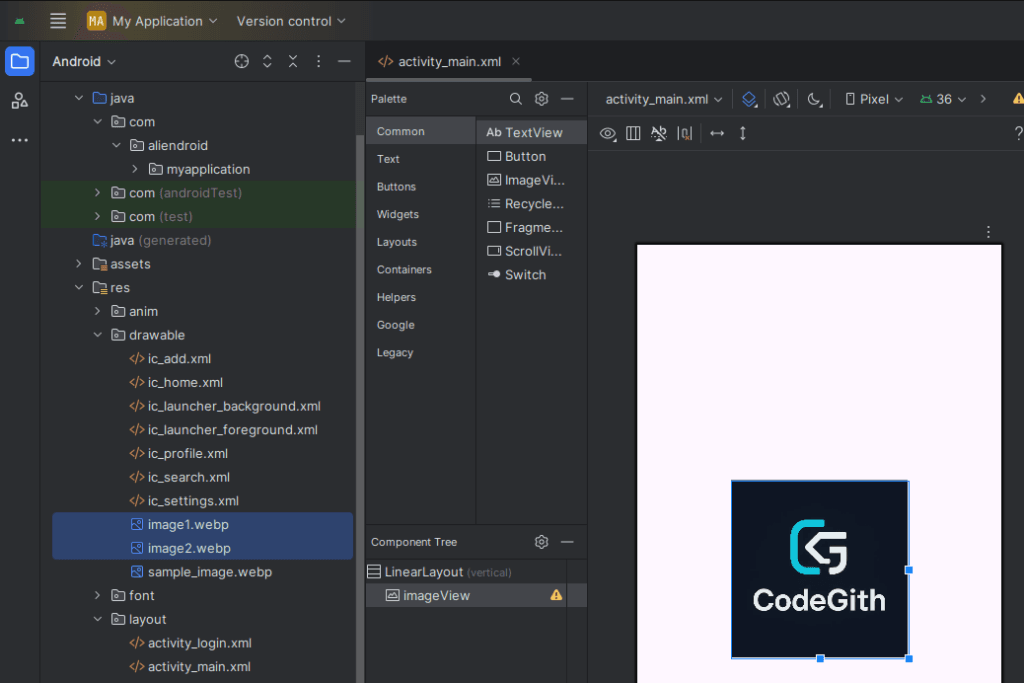Hide the Project panel with minimize icon
1024x683 pixels.
coord(344,61)
